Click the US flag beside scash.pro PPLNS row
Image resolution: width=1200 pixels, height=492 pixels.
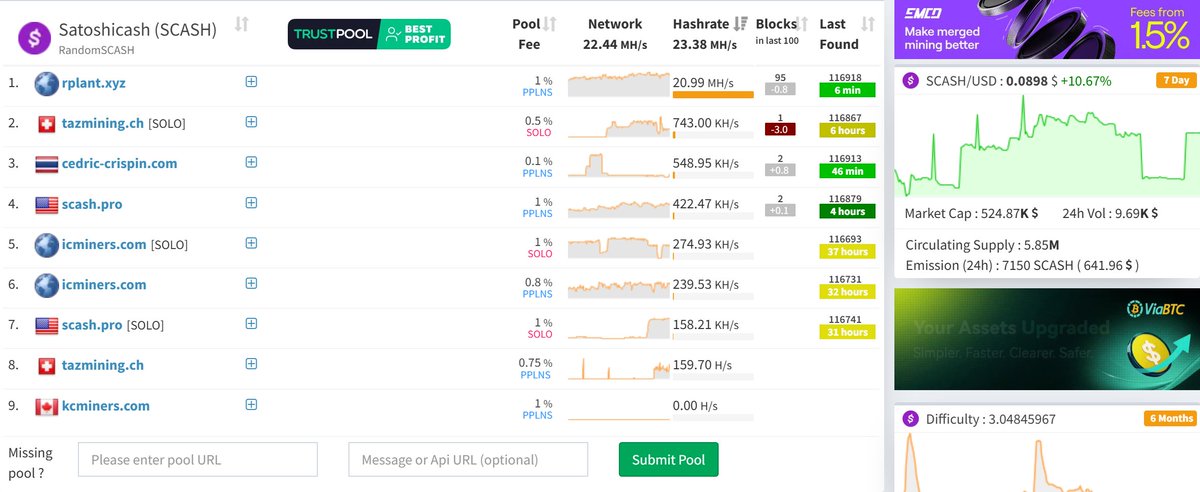coord(46,204)
